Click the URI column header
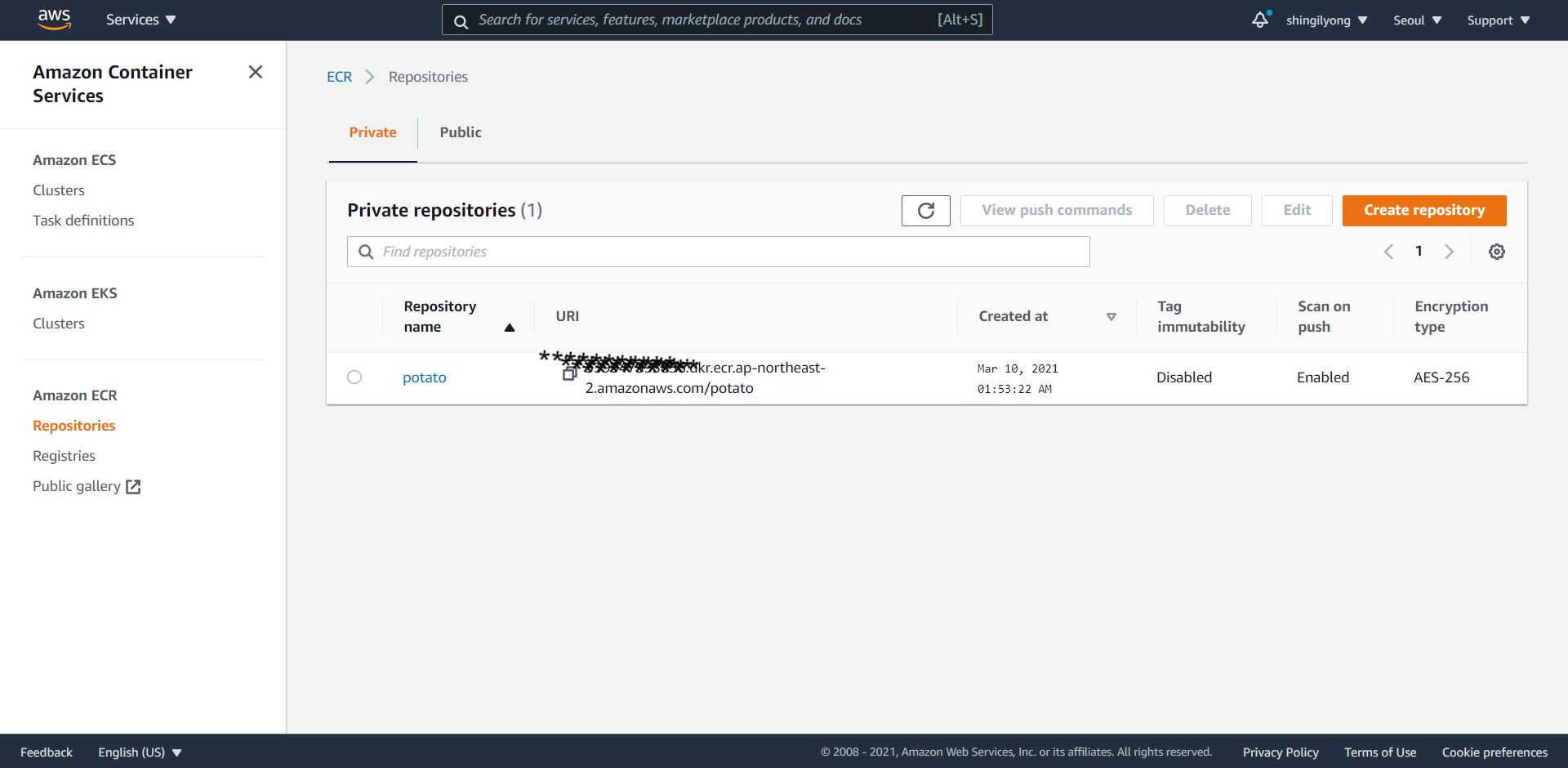This screenshot has width=1568, height=768. (x=568, y=317)
